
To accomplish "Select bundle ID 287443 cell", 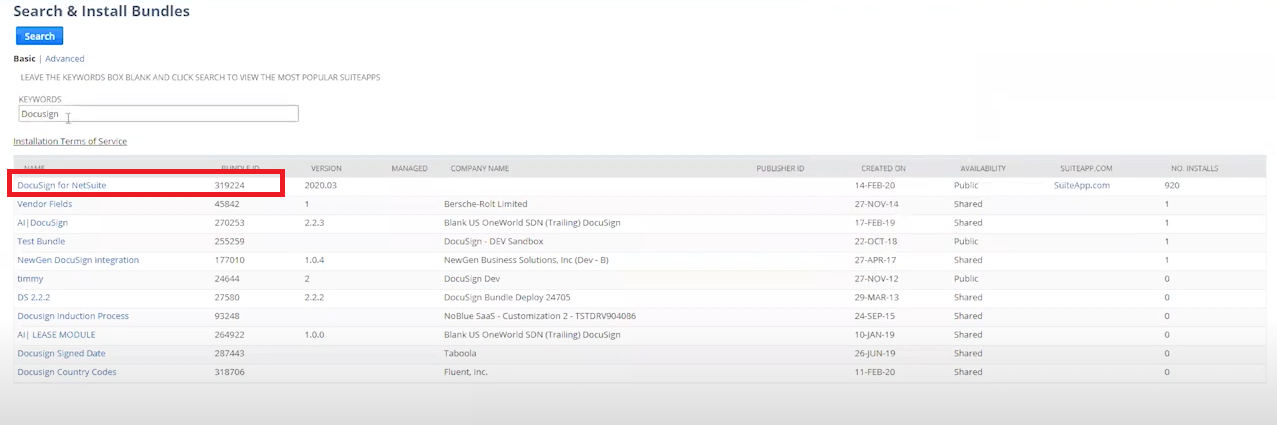I will pyautogui.click(x=230, y=353).
